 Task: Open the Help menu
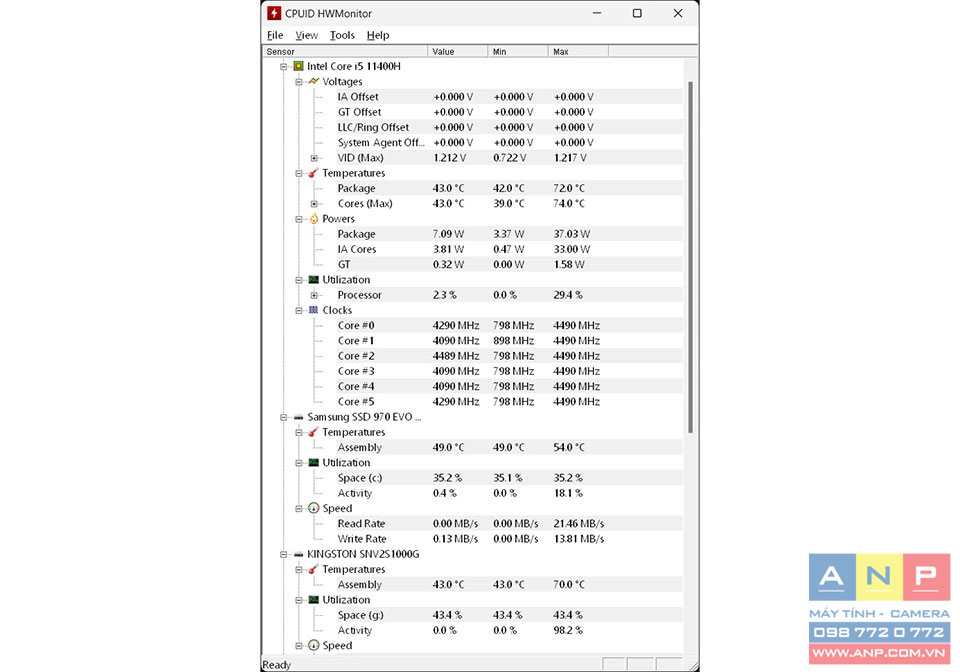[378, 35]
